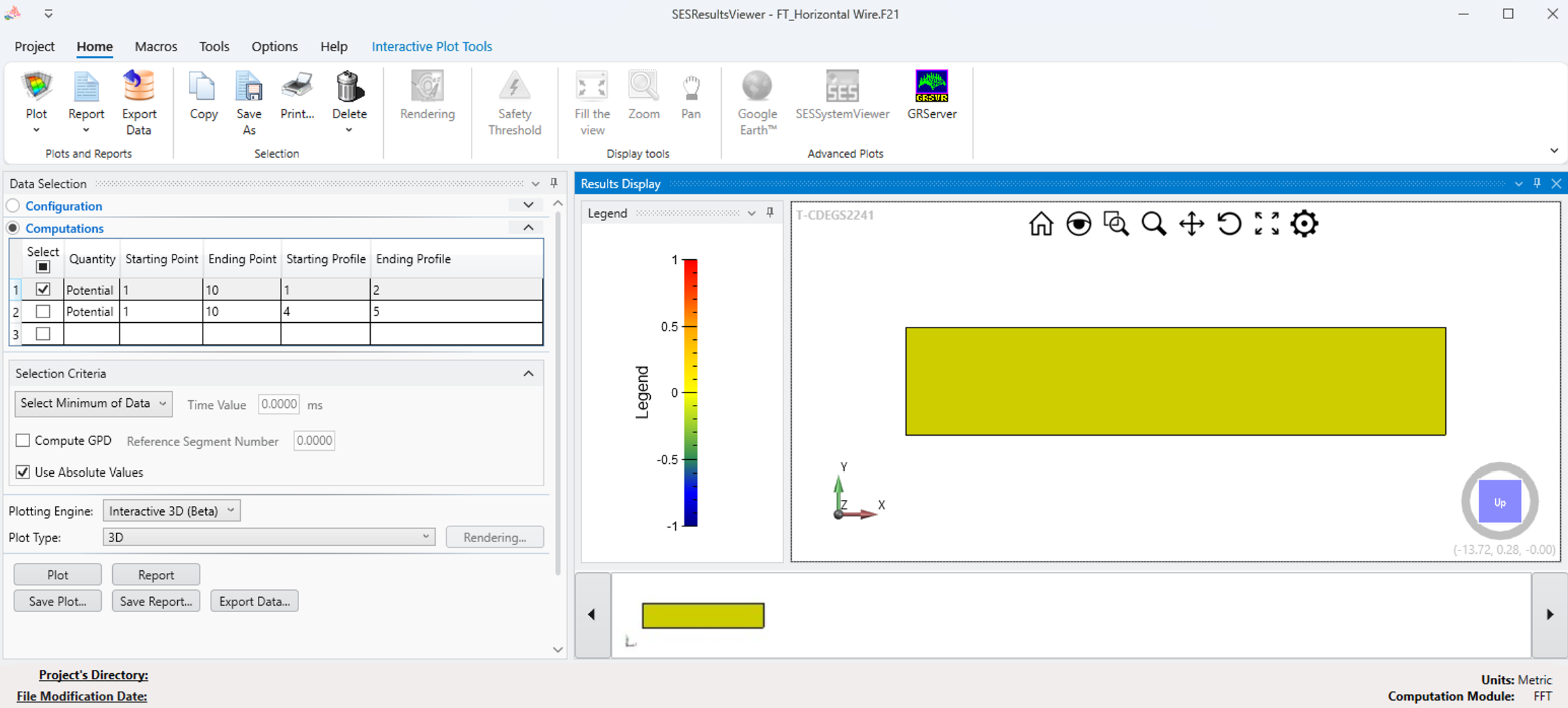The width and height of the screenshot is (1568, 708).
Task: Open the Plot ribbon button
Action: coord(36,102)
